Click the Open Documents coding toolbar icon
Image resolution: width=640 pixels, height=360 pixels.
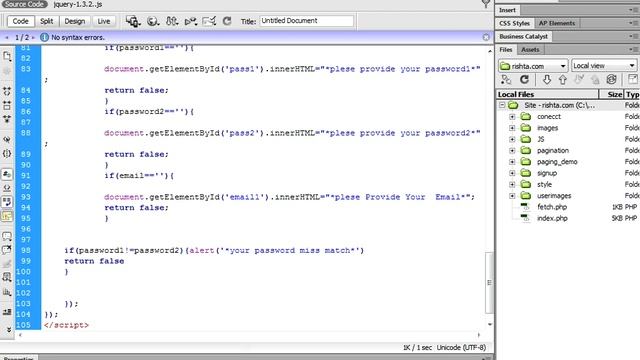pyautogui.click(x=7, y=56)
